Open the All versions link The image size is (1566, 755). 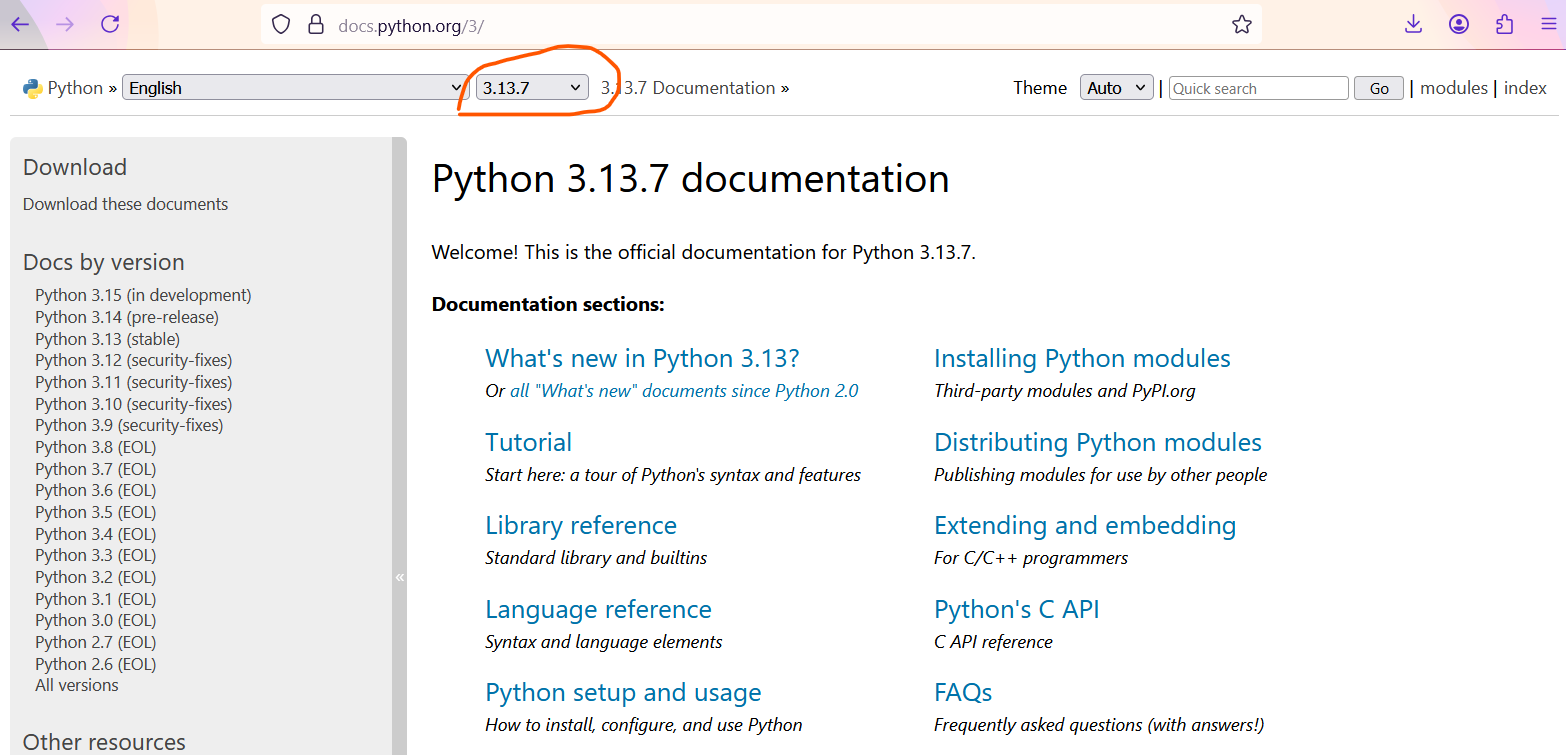pos(77,685)
